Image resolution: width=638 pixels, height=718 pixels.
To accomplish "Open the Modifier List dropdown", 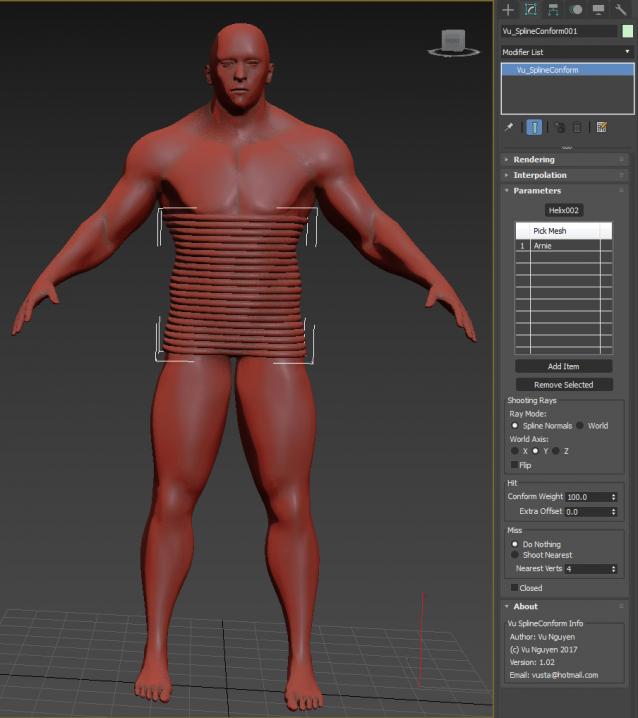I will [x=567, y=52].
